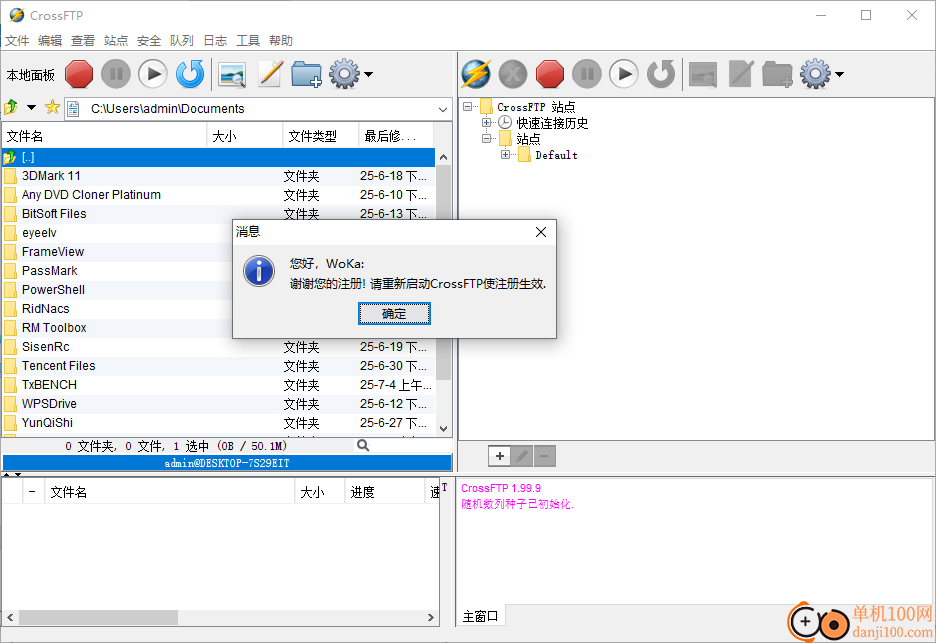The width and height of the screenshot is (936, 643).
Task: Add a new site with plus button
Action: (500, 456)
